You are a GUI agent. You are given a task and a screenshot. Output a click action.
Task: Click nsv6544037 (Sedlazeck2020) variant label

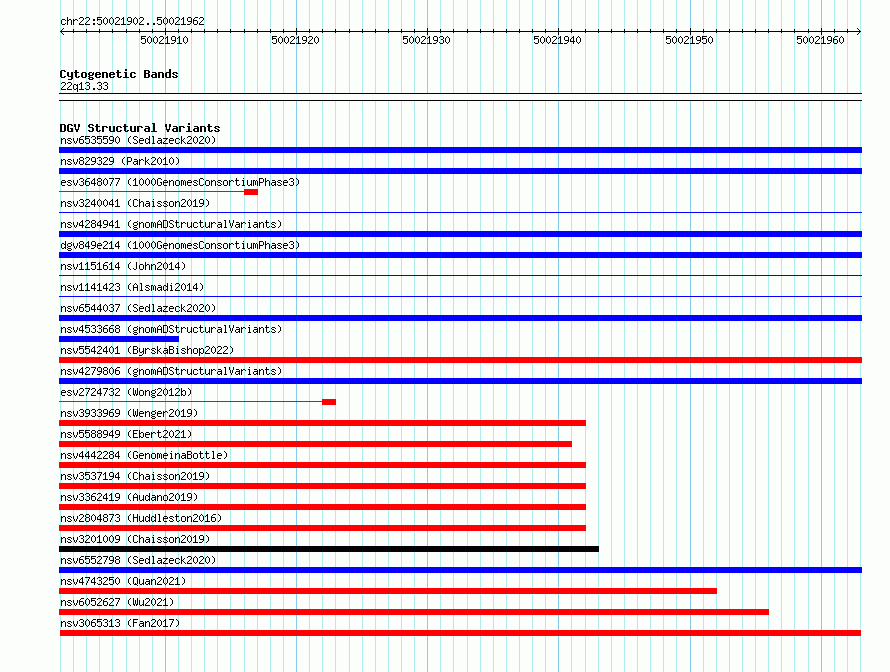click(x=138, y=308)
